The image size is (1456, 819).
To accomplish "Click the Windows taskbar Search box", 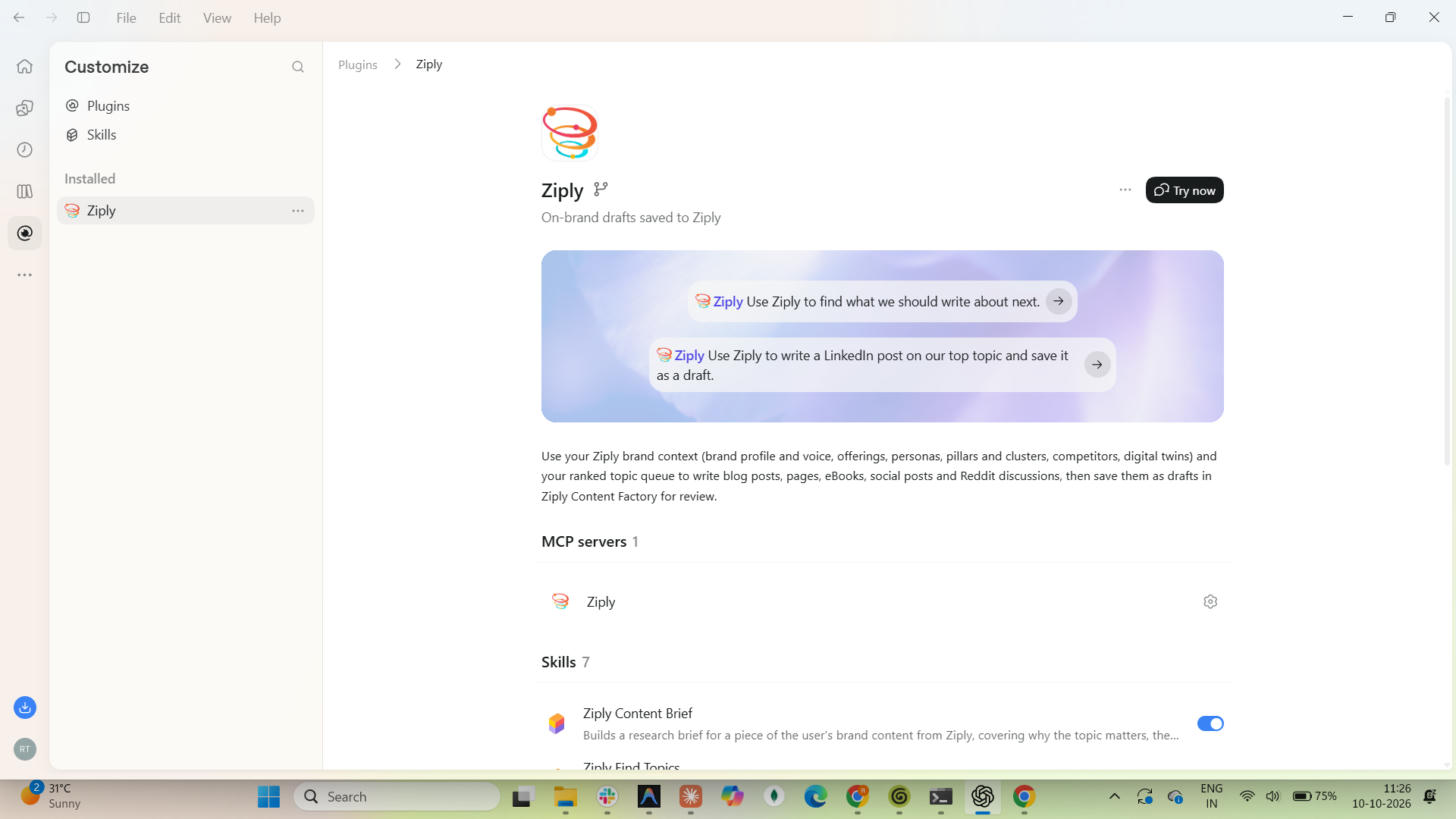I will tap(397, 797).
